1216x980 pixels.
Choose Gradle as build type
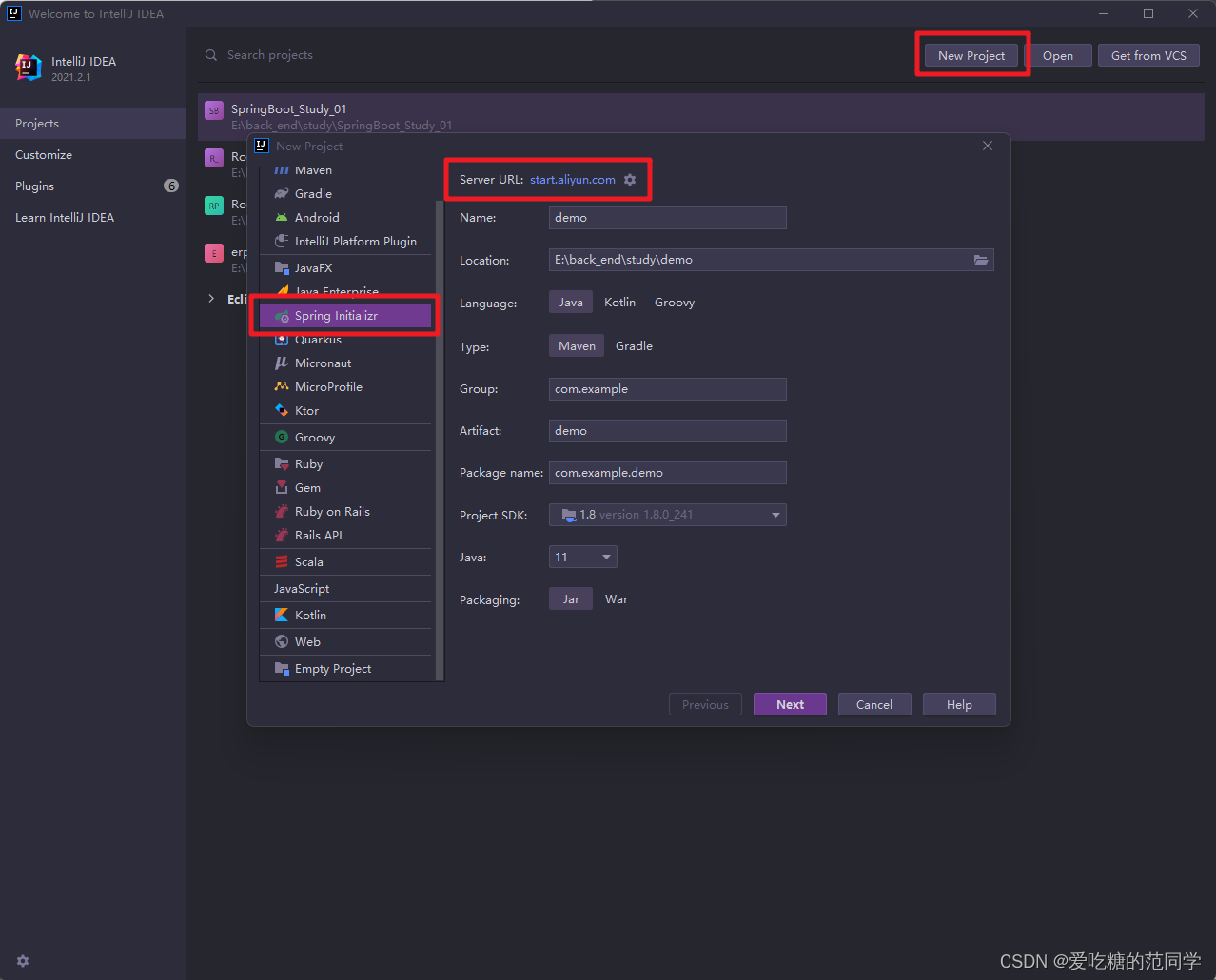[x=634, y=346]
